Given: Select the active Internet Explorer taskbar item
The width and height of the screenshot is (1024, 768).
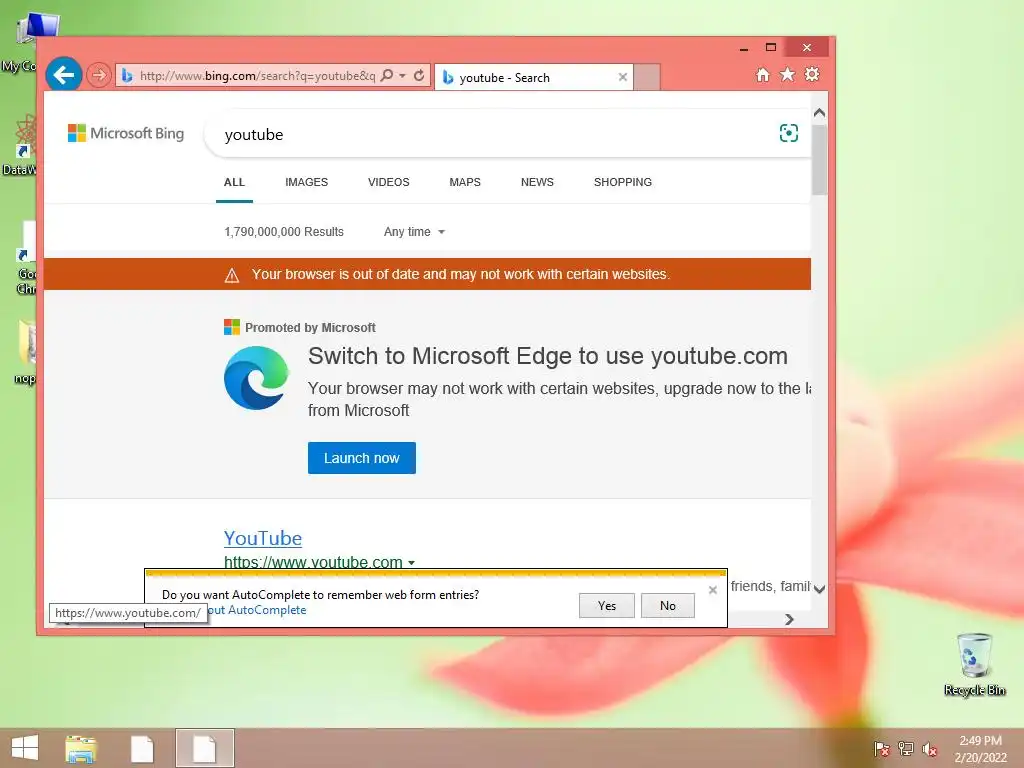Looking at the screenshot, I should pyautogui.click(x=204, y=748).
